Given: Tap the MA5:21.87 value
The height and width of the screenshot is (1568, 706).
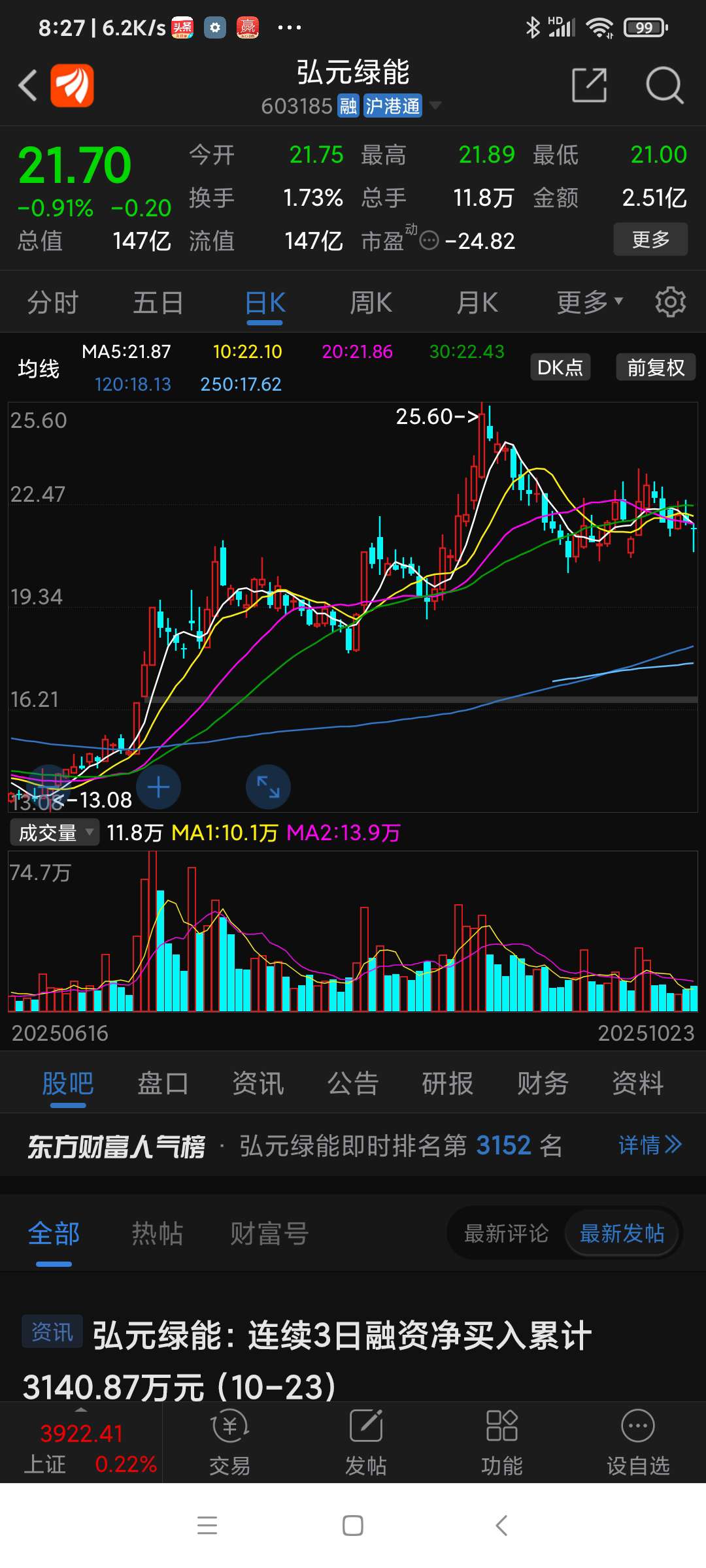Looking at the screenshot, I should click(126, 351).
